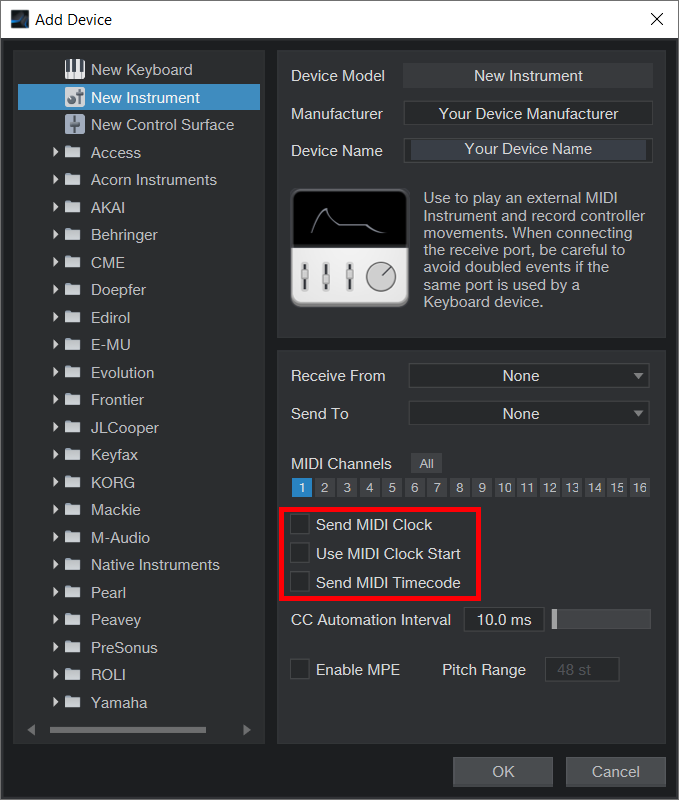Check Use MIDI Clock Start
Image resolution: width=679 pixels, height=800 pixels.
[300, 553]
